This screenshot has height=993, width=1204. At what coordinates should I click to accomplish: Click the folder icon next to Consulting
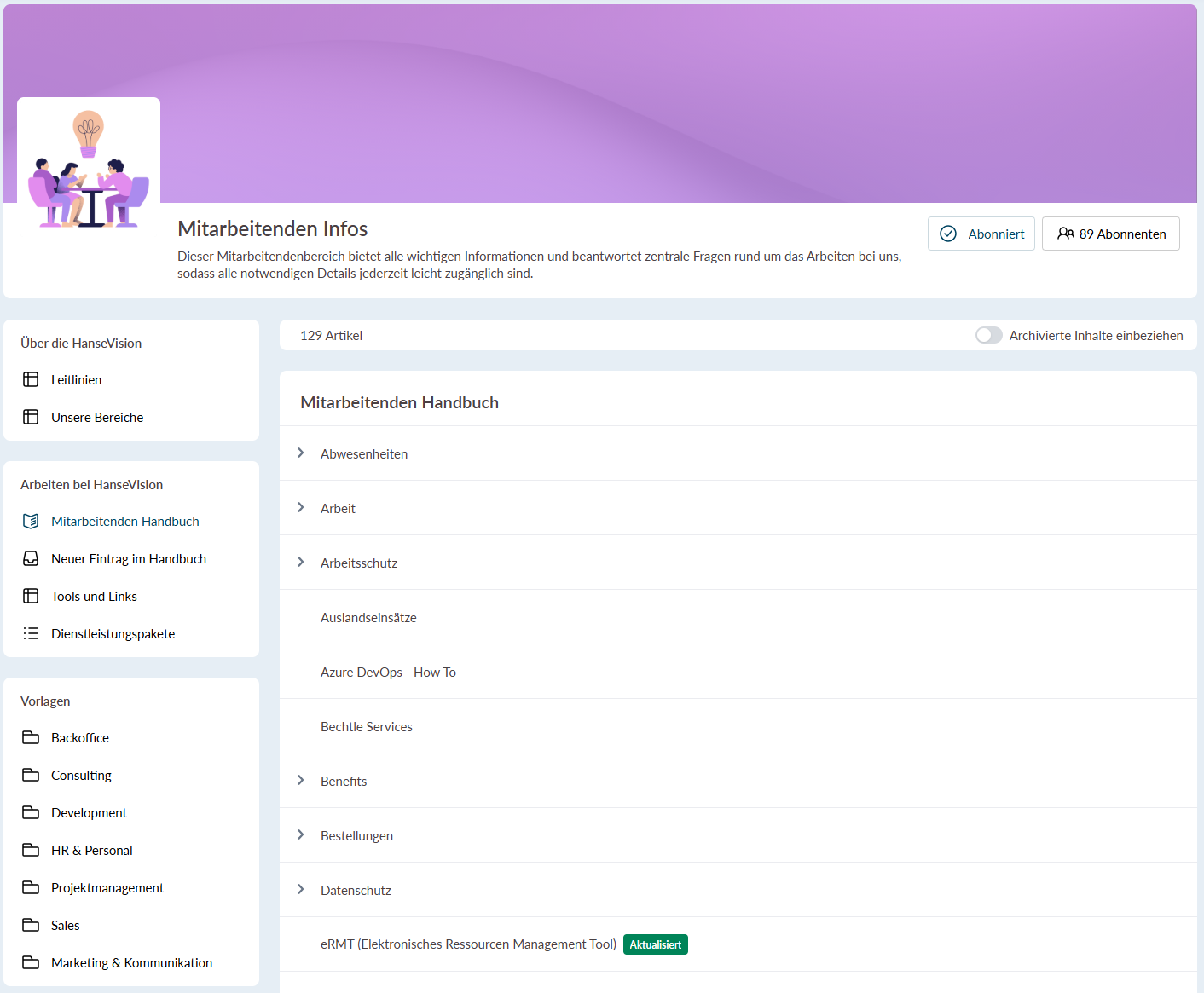point(31,775)
